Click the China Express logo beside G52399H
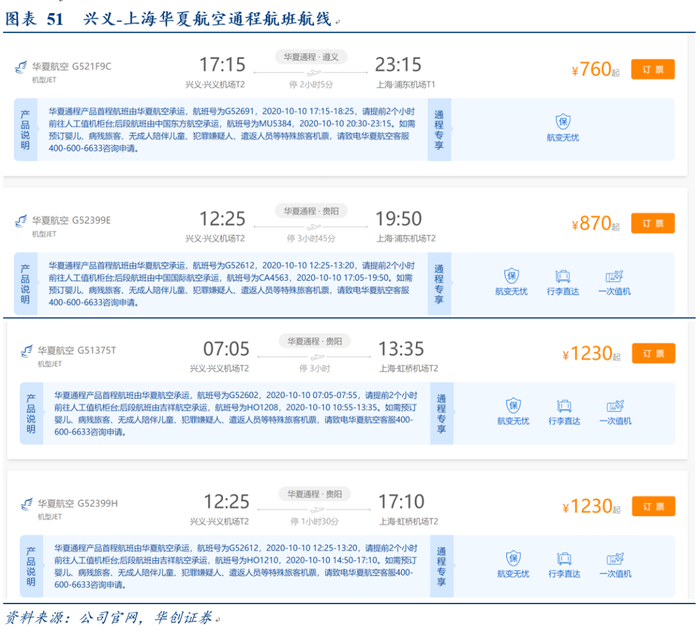 [x=26, y=504]
